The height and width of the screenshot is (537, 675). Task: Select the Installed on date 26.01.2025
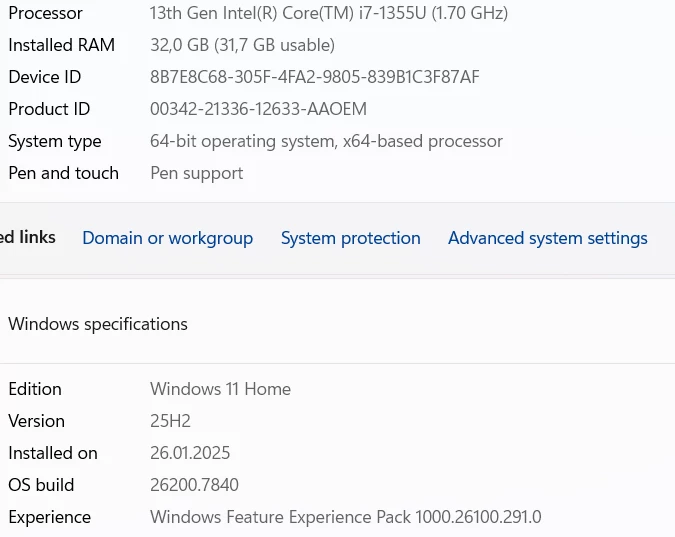point(190,453)
